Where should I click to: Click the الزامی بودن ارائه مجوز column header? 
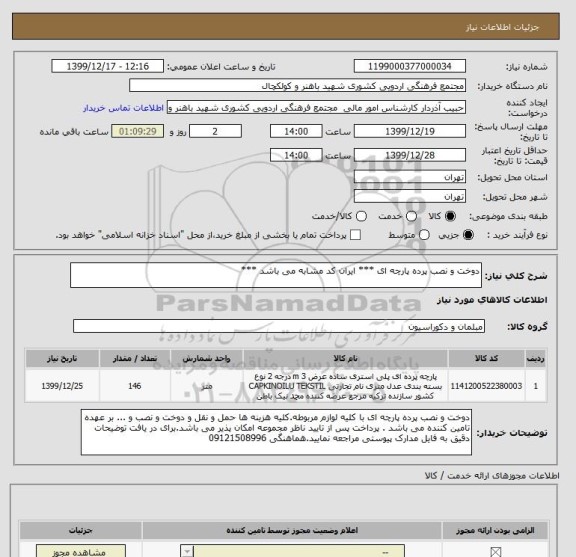[495, 531]
